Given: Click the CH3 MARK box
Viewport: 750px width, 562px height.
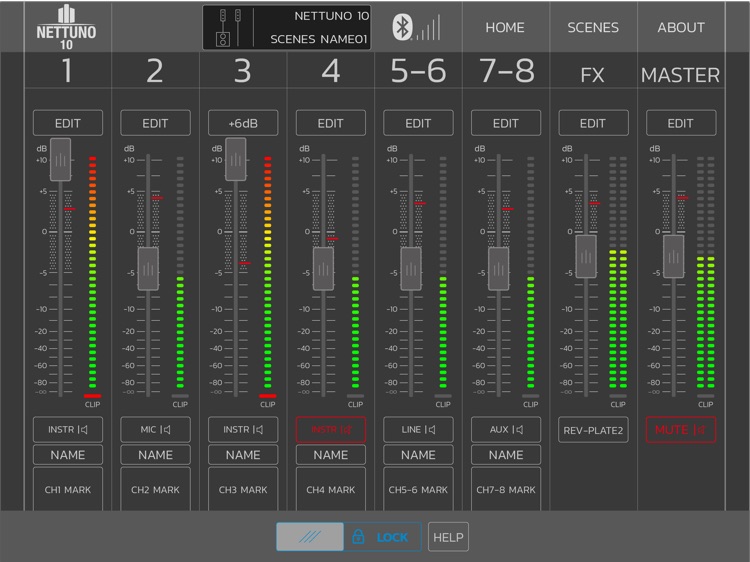Looking at the screenshot, I should click(243, 489).
